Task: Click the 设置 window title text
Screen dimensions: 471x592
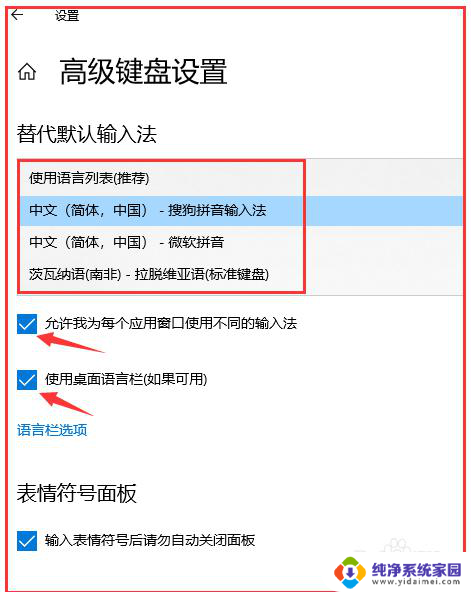Action: 67,16
